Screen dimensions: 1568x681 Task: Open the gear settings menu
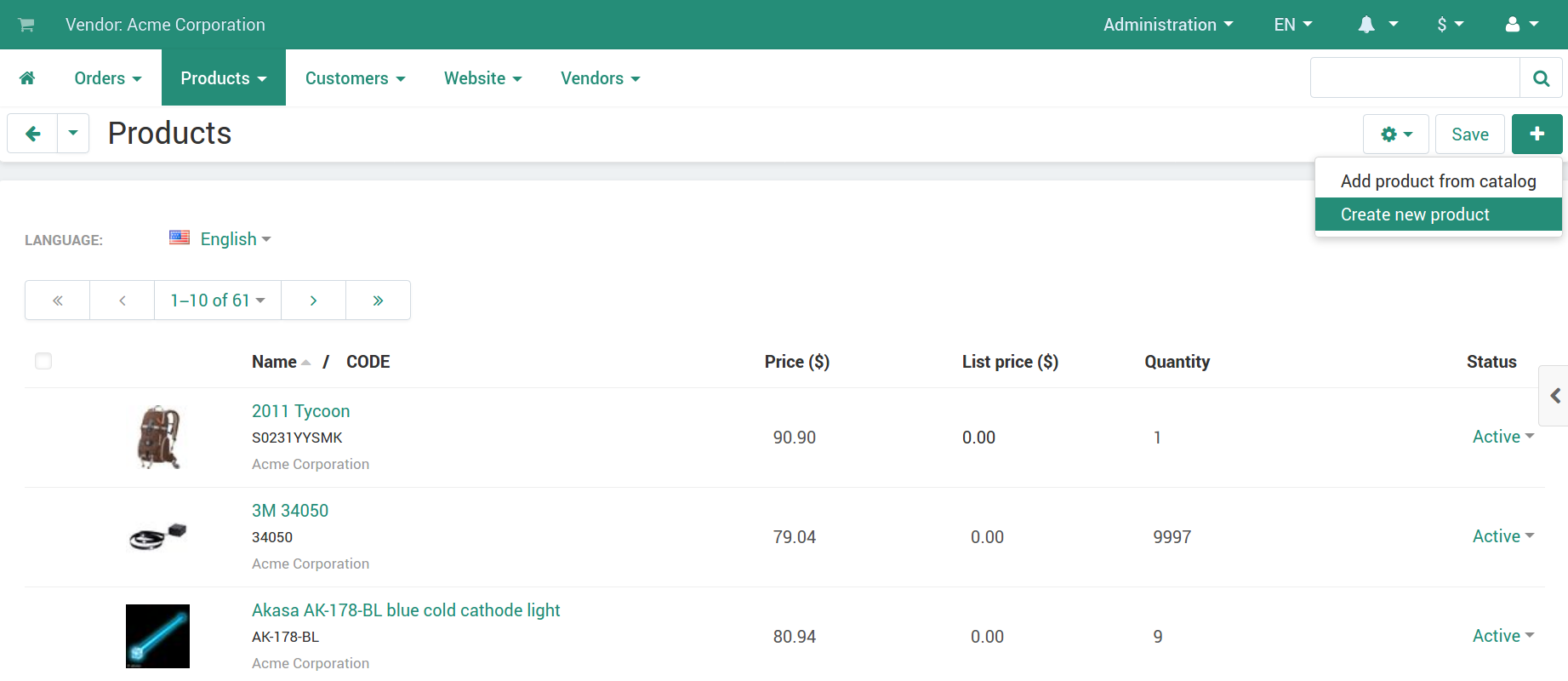click(1396, 134)
